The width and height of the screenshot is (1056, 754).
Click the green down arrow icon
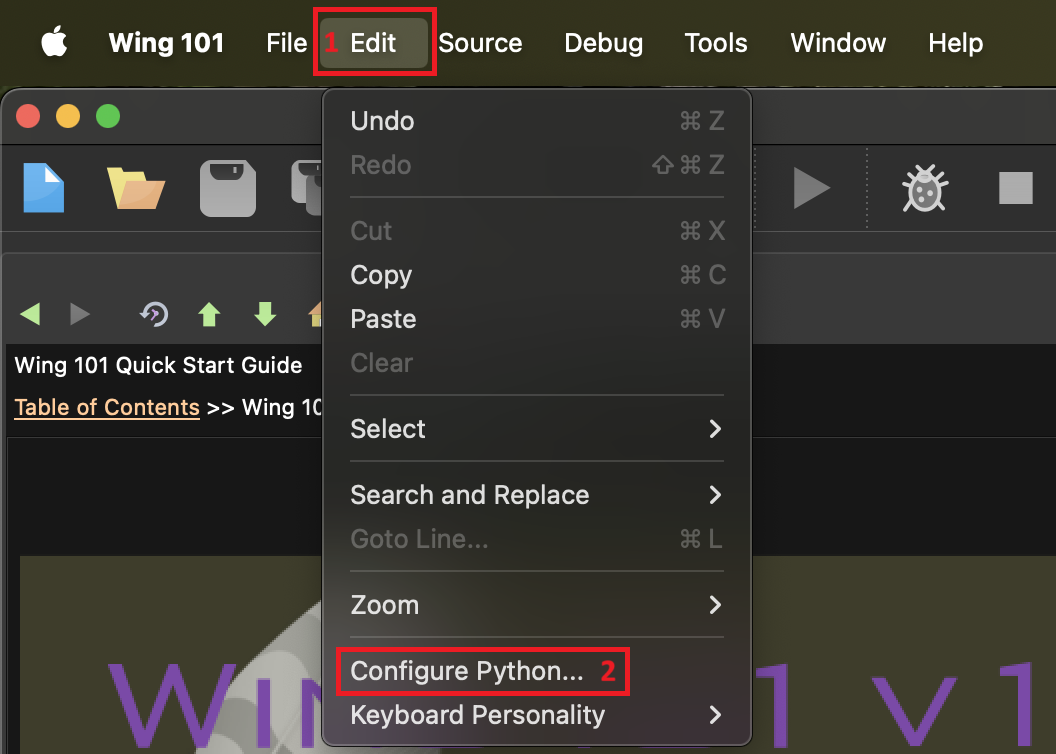click(x=265, y=314)
